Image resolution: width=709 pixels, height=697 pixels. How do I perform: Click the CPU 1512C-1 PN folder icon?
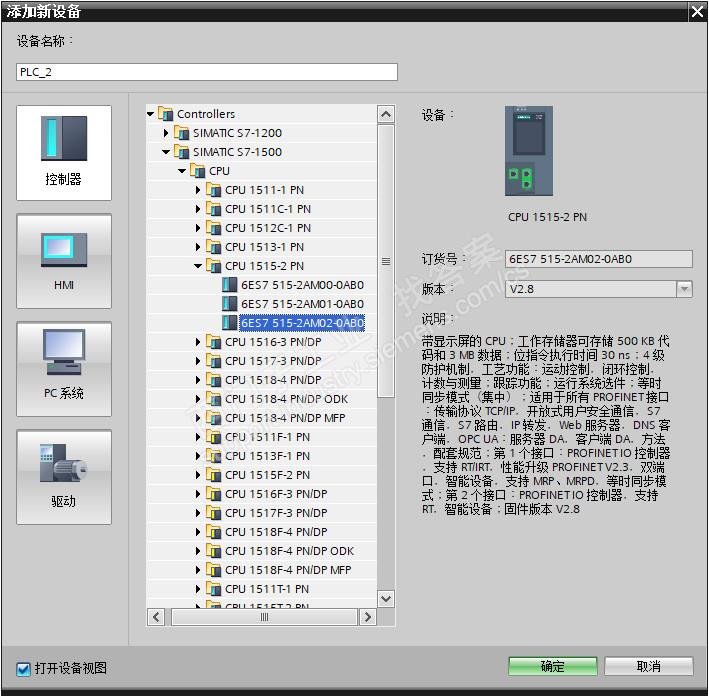(x=213, y=228)
